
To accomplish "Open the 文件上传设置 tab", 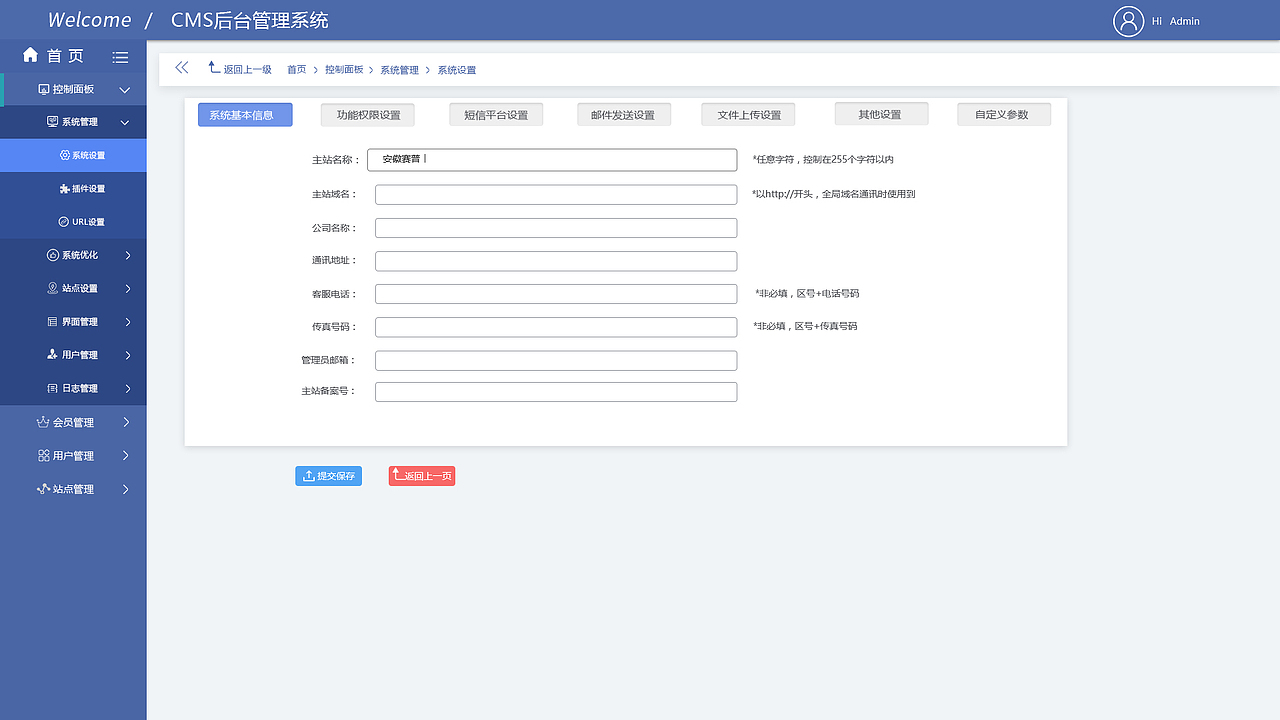I will pyautogui.click(x=748, y=115).
